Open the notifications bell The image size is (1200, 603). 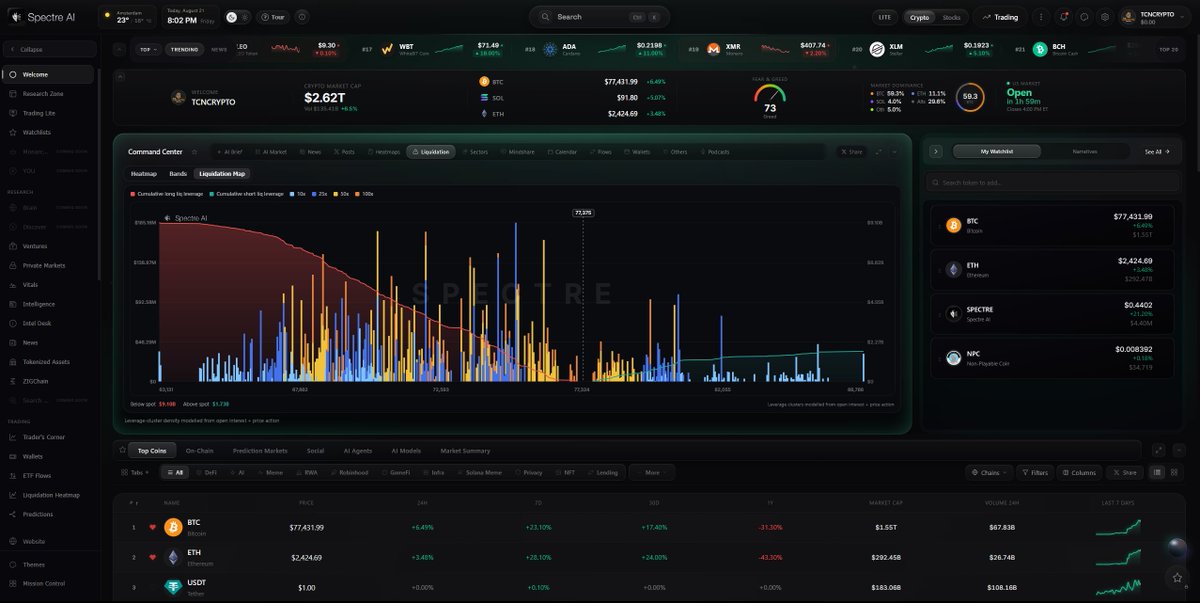pyautogui.click(x=1064, y=17)
